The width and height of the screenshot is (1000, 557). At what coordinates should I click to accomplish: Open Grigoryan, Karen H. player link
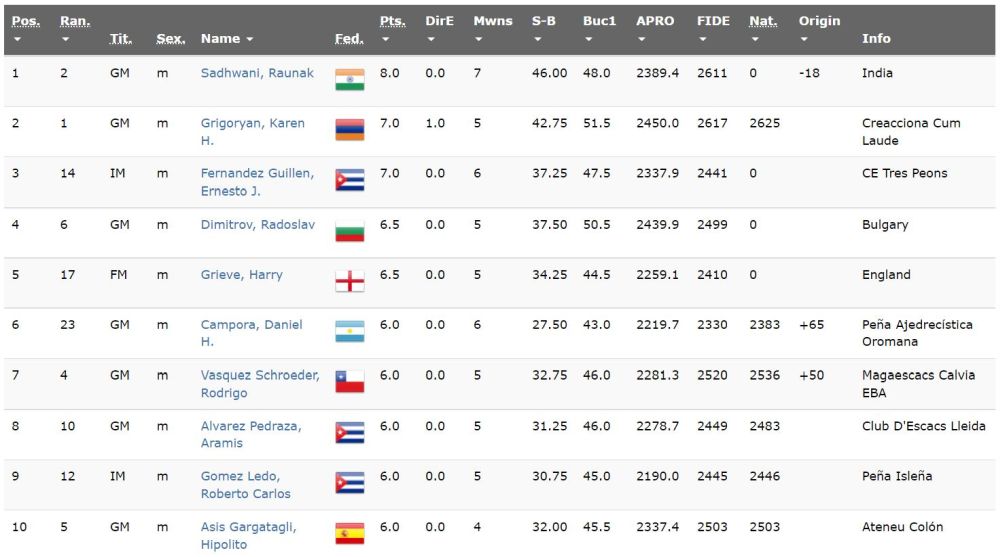tap(252, 123)
